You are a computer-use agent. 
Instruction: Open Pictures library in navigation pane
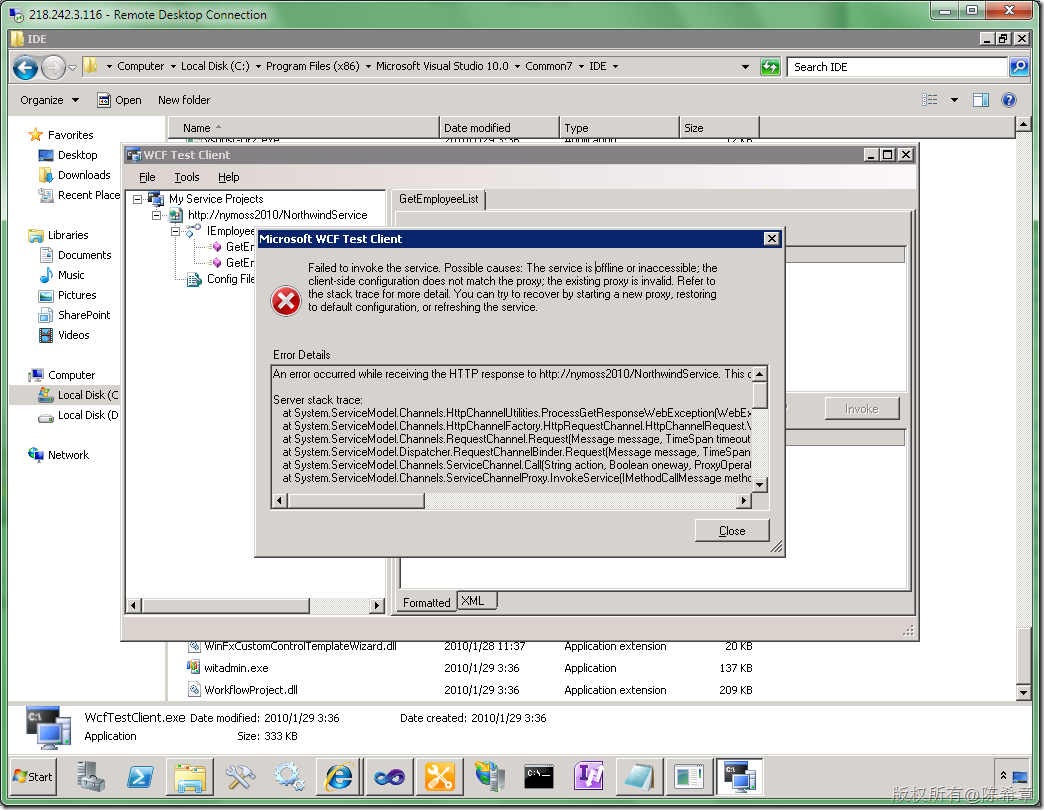click(67, 295)
